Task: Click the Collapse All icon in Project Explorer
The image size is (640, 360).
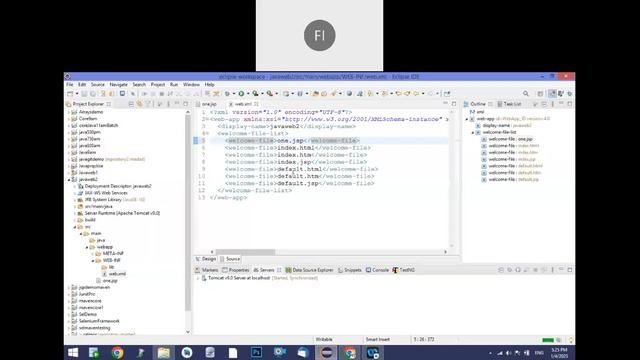Action: 131,104
